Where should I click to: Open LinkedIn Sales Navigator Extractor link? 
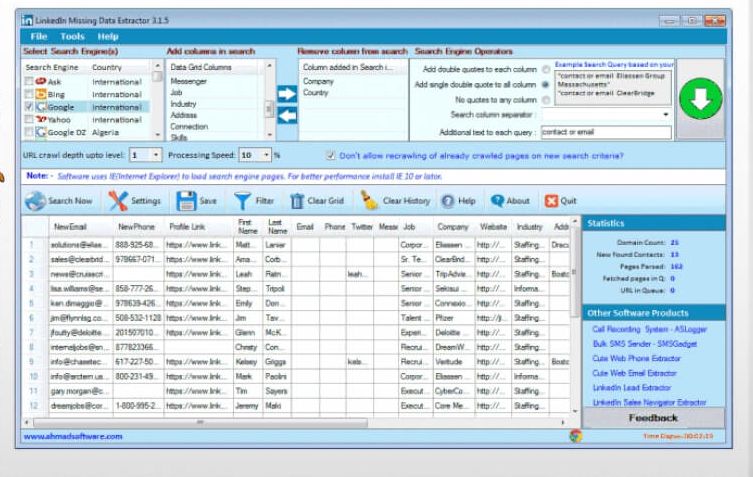[649, 403]
